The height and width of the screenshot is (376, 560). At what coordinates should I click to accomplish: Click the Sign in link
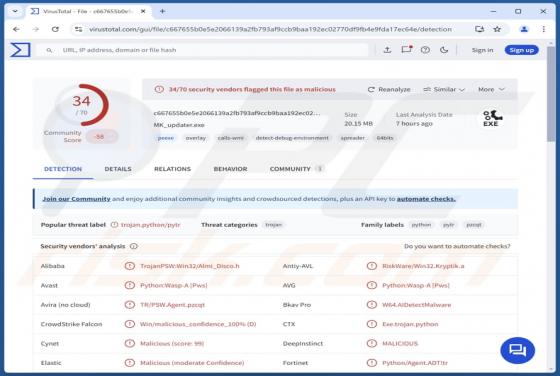pos(482,50)
